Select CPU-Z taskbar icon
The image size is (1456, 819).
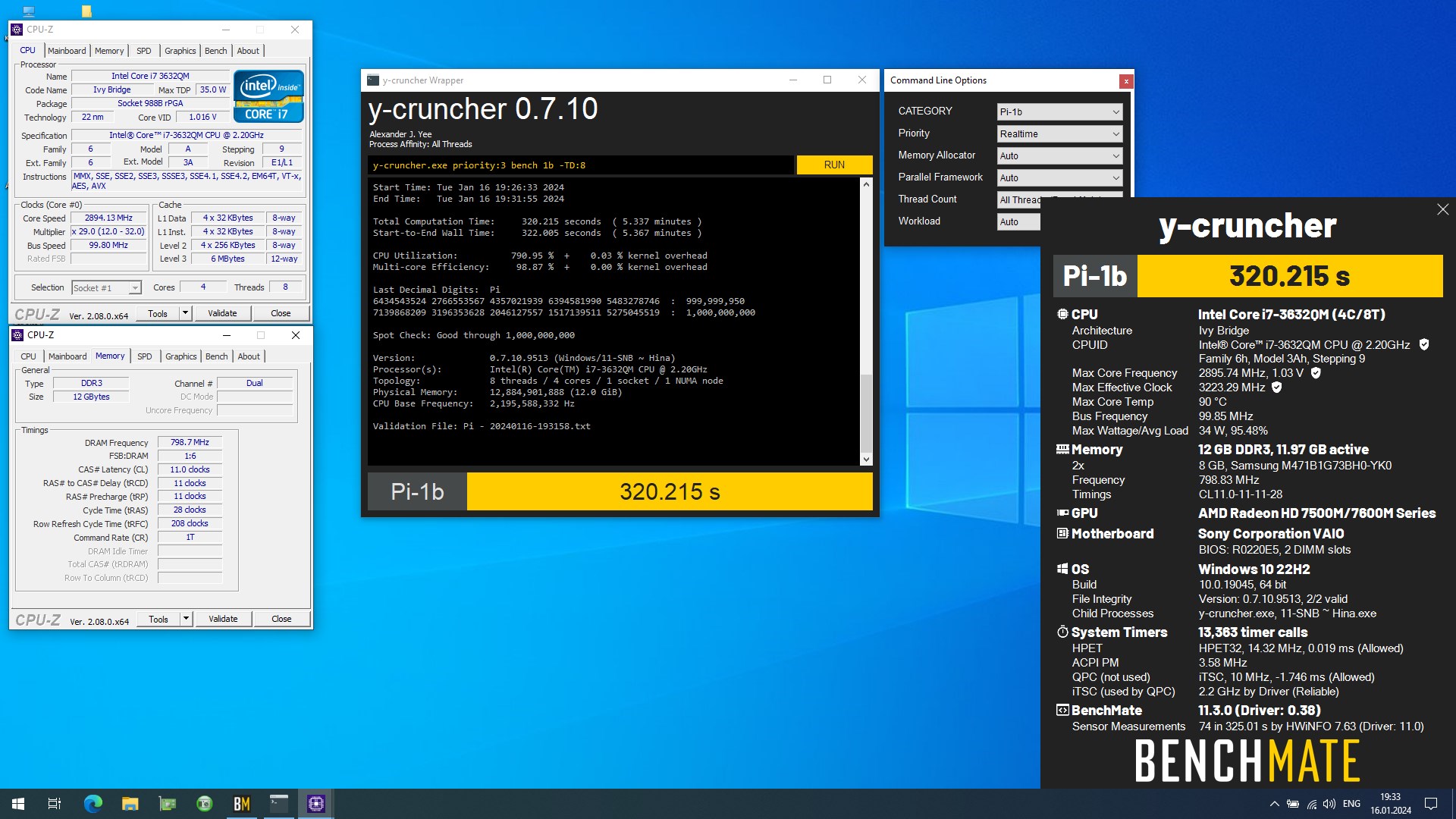[316, 804]
